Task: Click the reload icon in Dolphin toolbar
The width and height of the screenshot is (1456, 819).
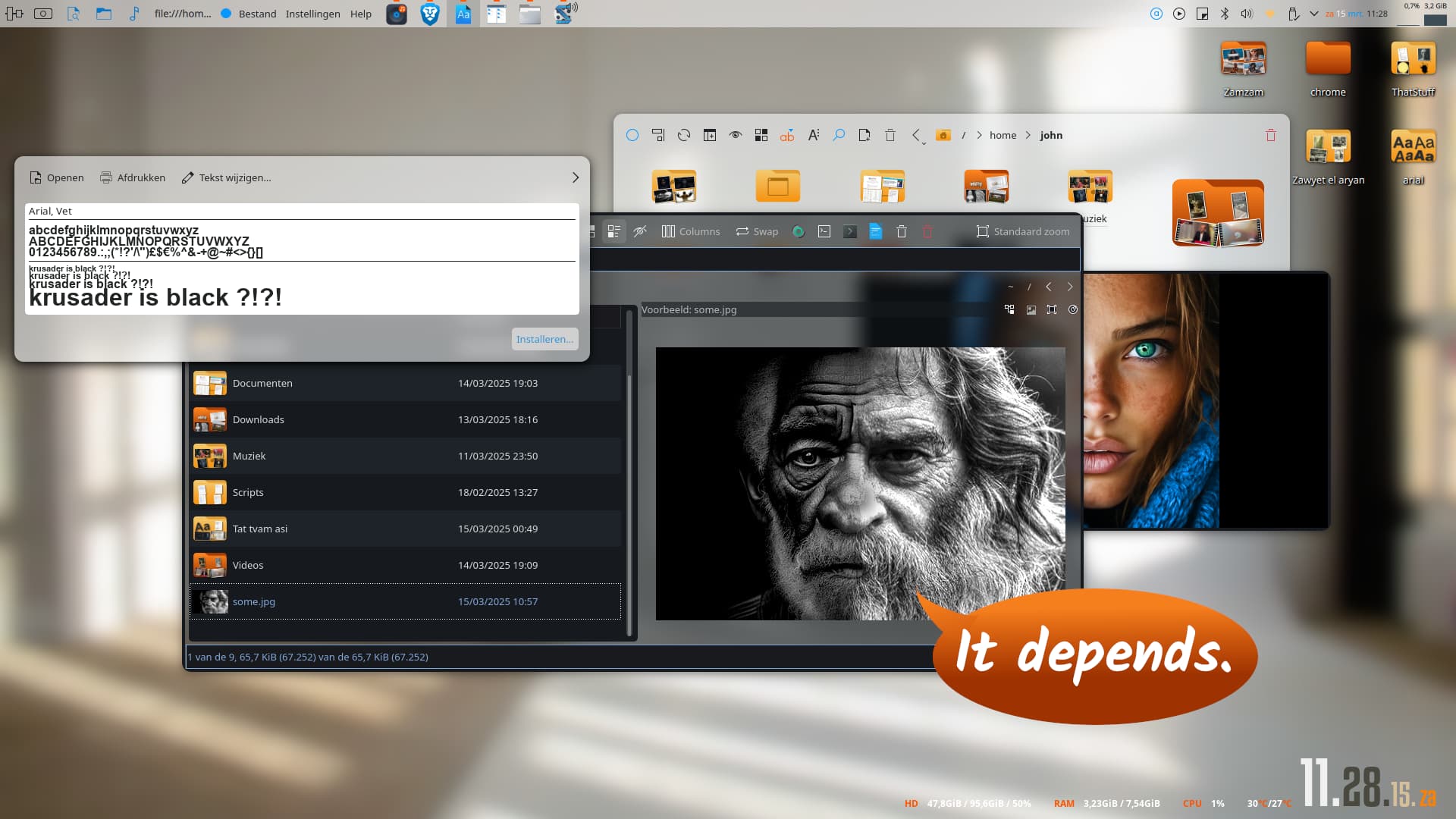Action: point(684,135)
